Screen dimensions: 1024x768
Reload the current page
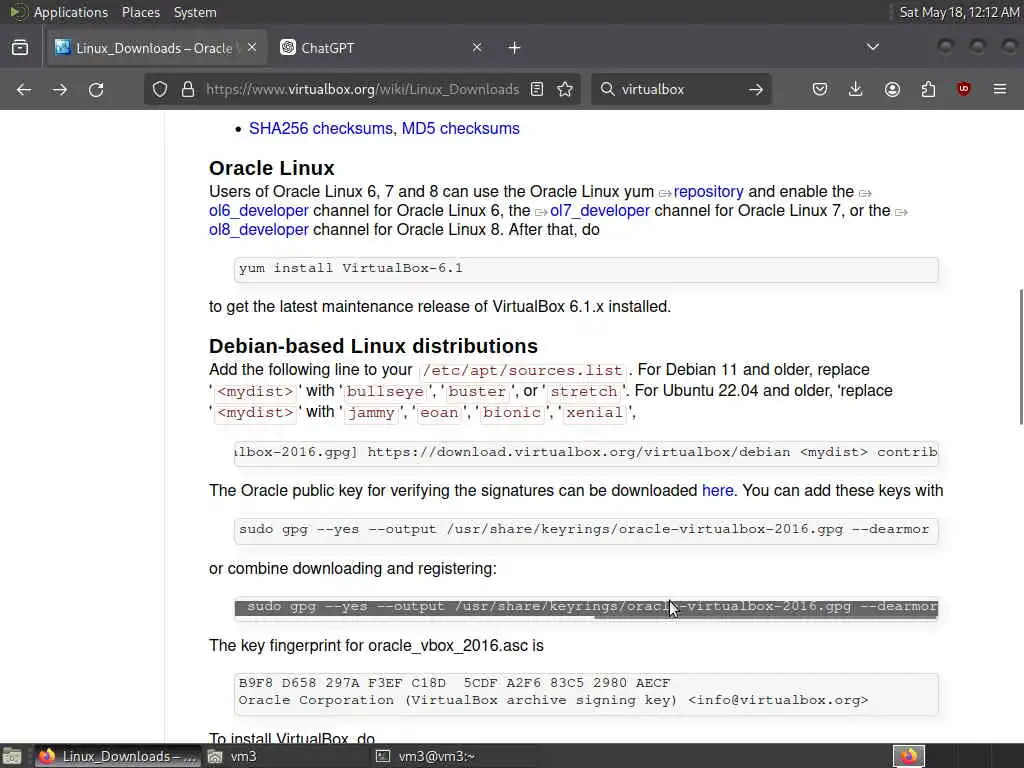(x=96, y=89)
